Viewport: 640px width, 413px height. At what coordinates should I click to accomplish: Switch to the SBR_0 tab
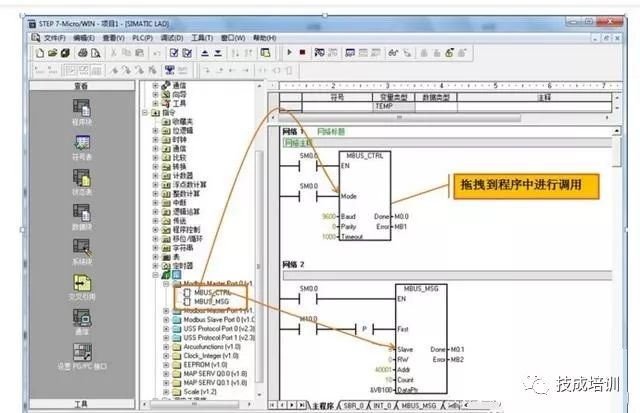[353, 406]
